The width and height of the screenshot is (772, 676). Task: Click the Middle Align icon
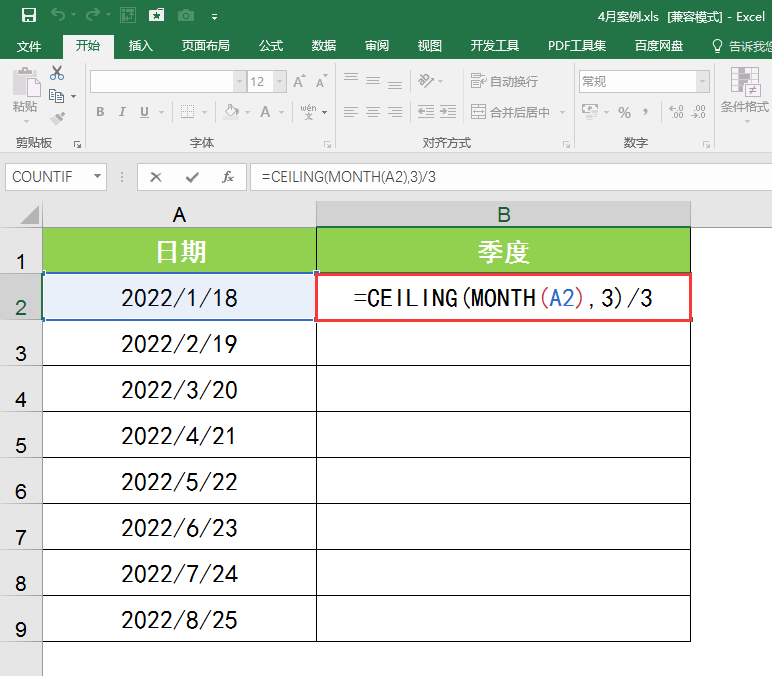coord(373,80)
